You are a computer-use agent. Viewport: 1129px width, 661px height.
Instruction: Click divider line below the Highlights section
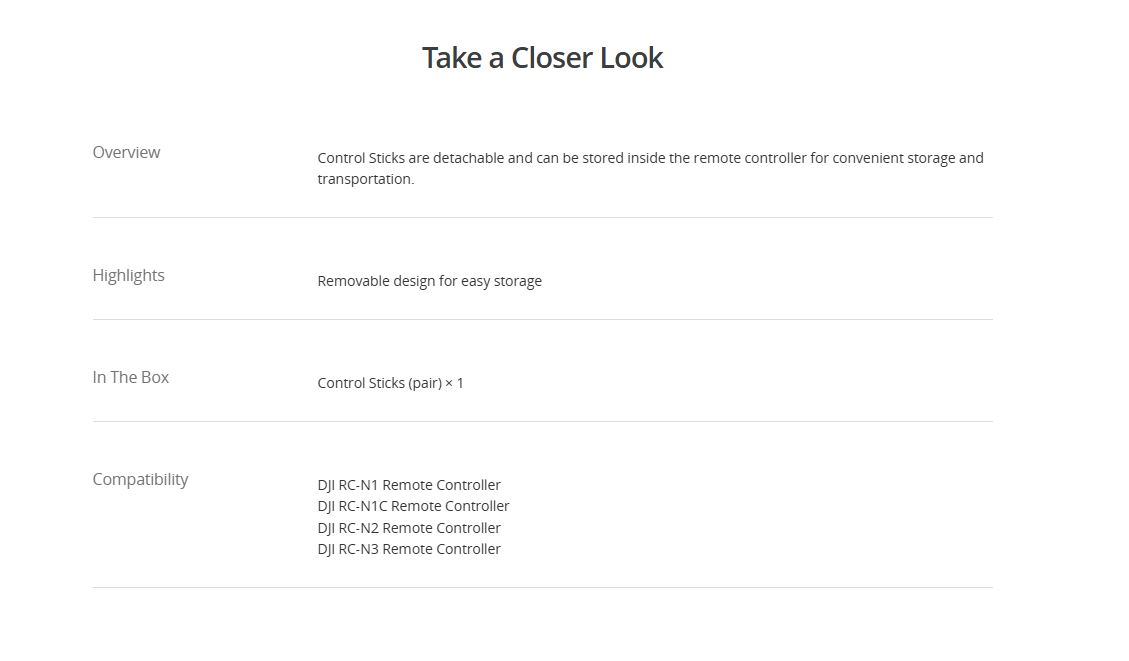(542, 319)
